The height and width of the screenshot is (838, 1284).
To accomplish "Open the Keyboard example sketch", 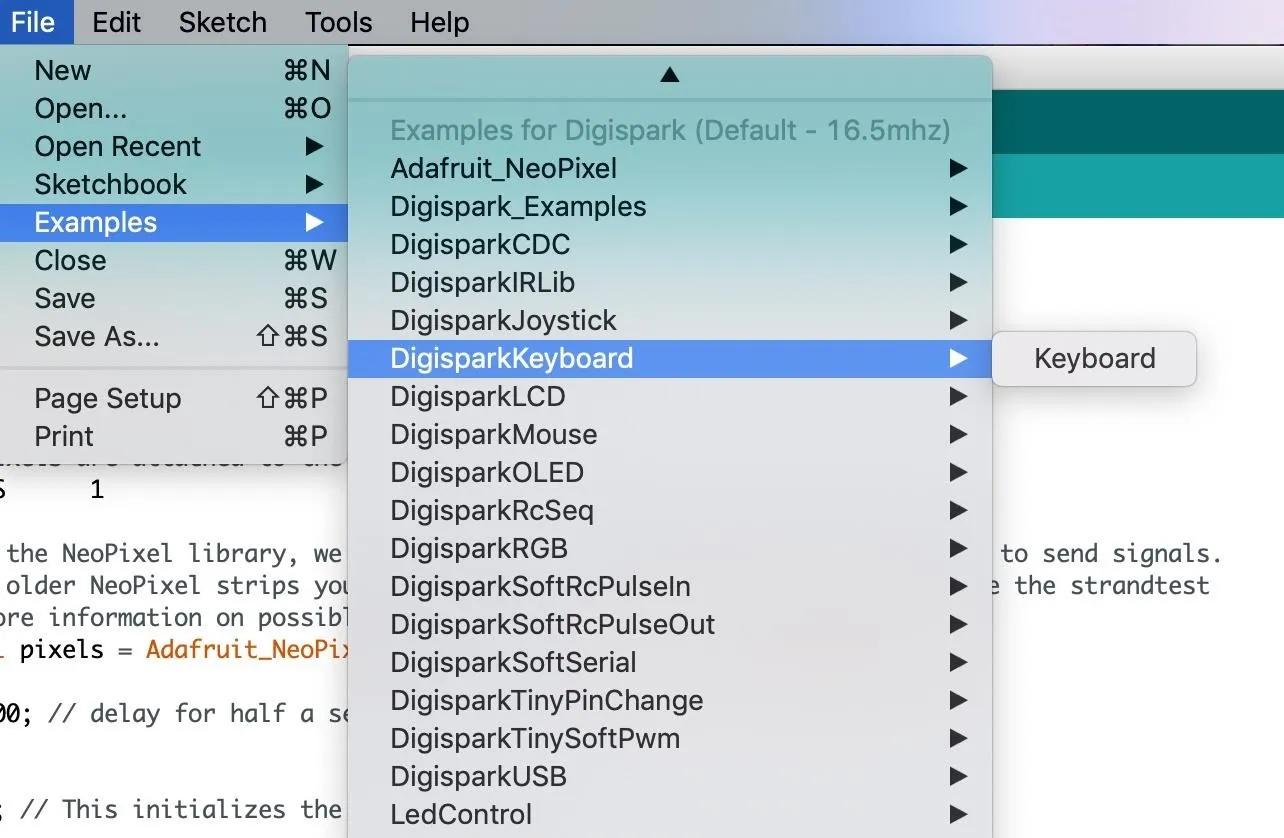I will [x=1094, y=358].
